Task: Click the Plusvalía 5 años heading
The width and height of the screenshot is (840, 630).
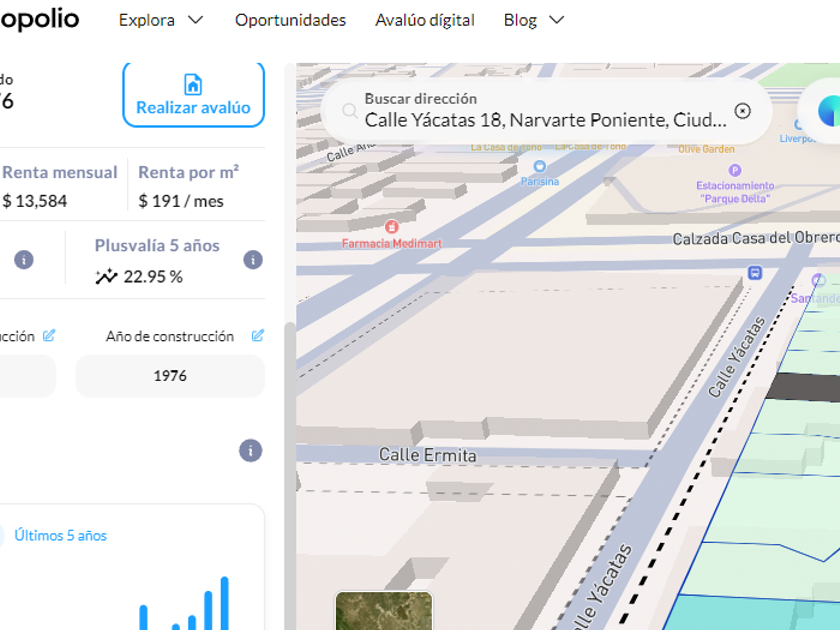Action: (x=158, y=245)
